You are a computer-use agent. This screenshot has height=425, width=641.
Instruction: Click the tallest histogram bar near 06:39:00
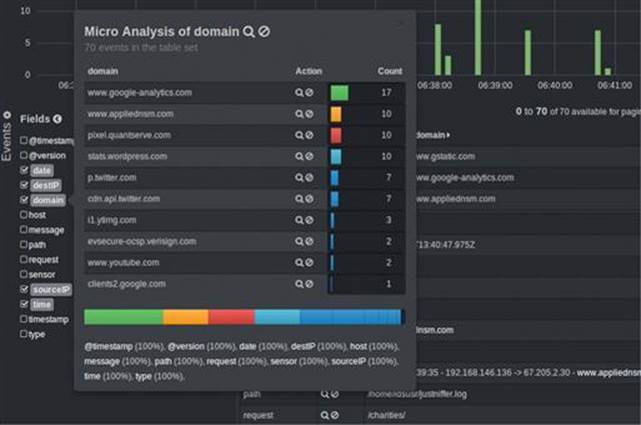(478, 38)
